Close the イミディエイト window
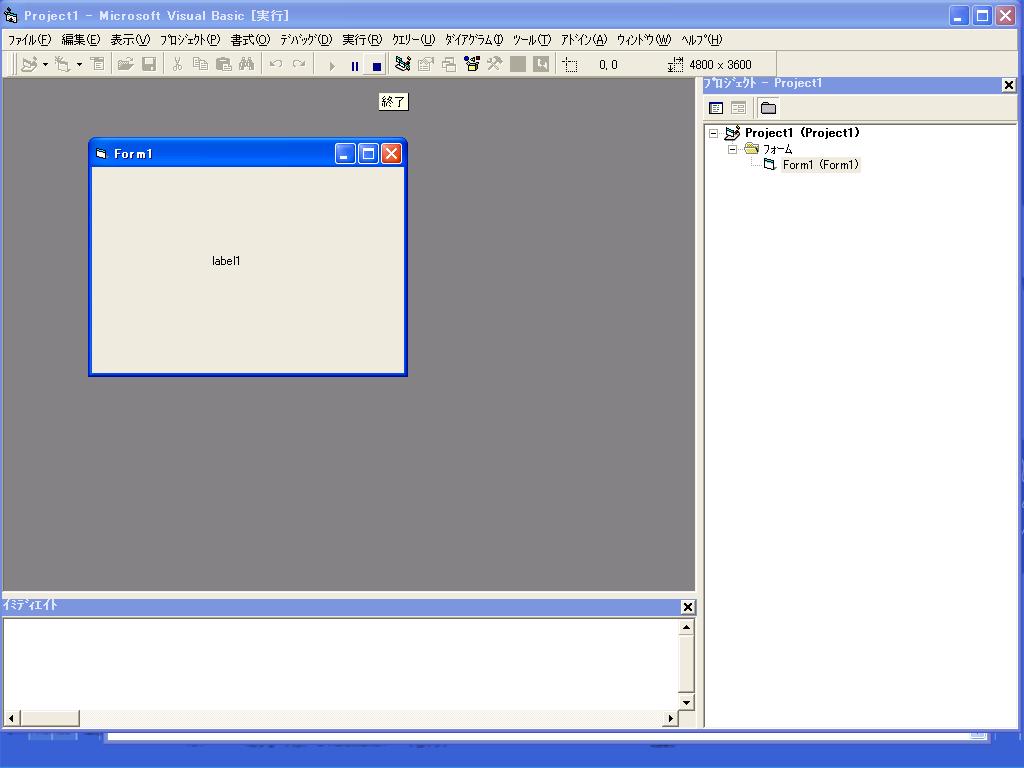Image resolution: width=1024 pixels, height=768 pixels. click(688, 607)
